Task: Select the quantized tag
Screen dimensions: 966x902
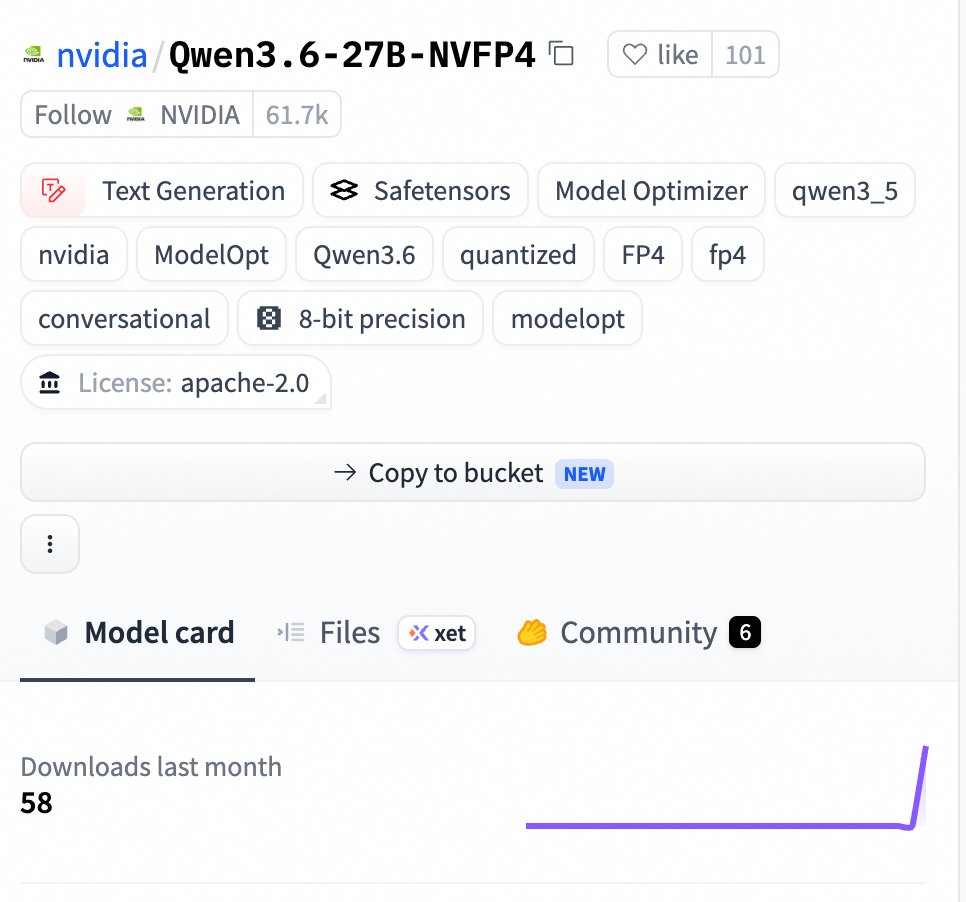Action: tap(518, 254)
